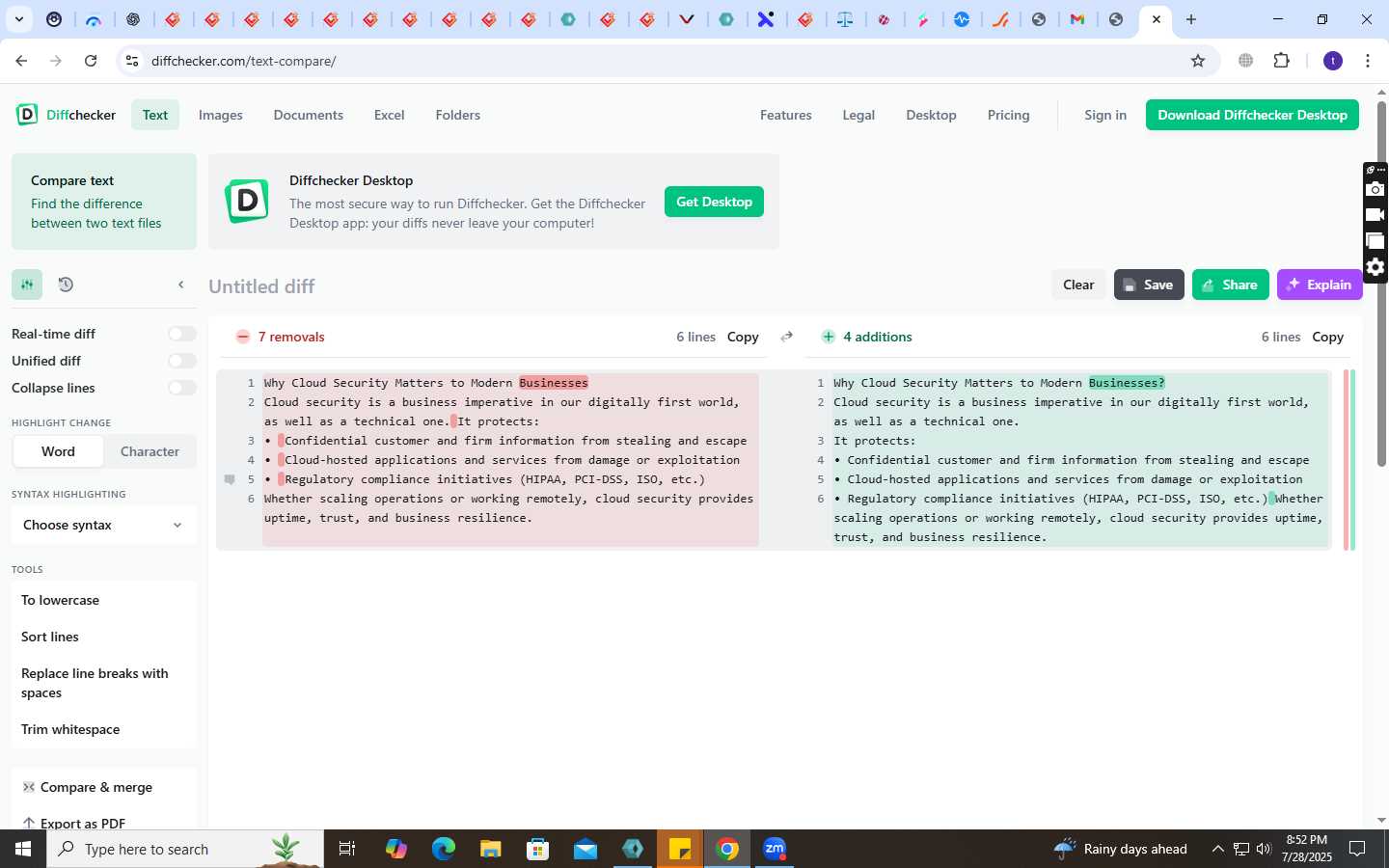Copy the additions side text
The height and width of the screenshot is (868, 1389).
tap(1327, 337)
